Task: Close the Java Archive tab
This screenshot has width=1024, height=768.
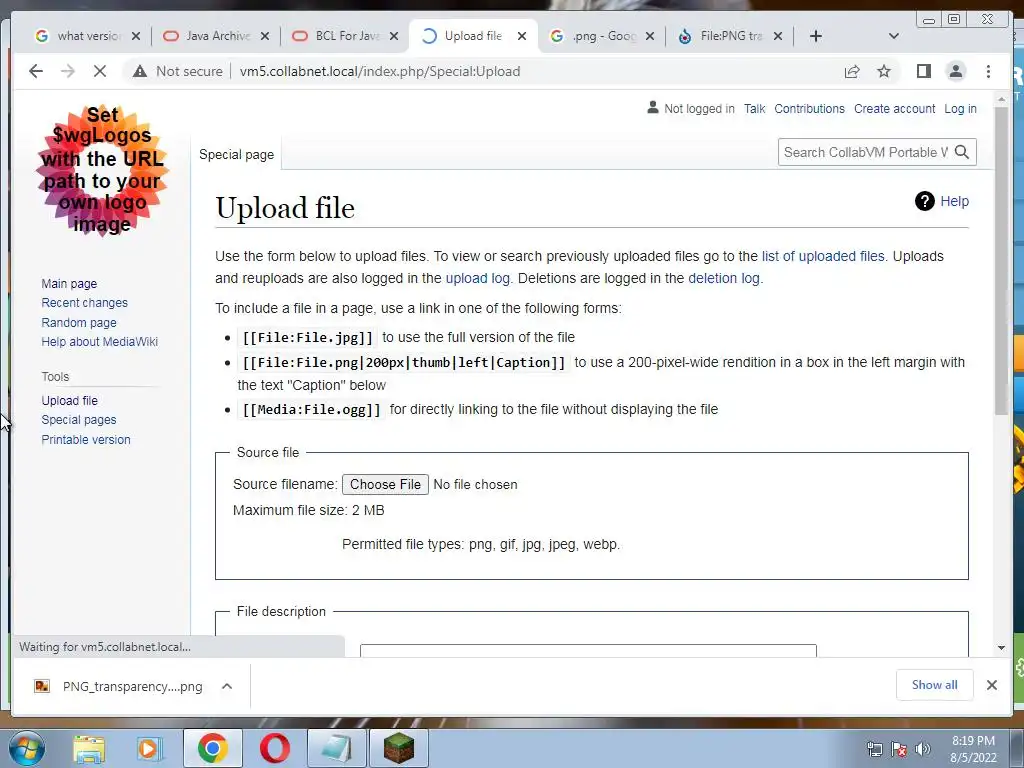Action: tap(264, 36)
